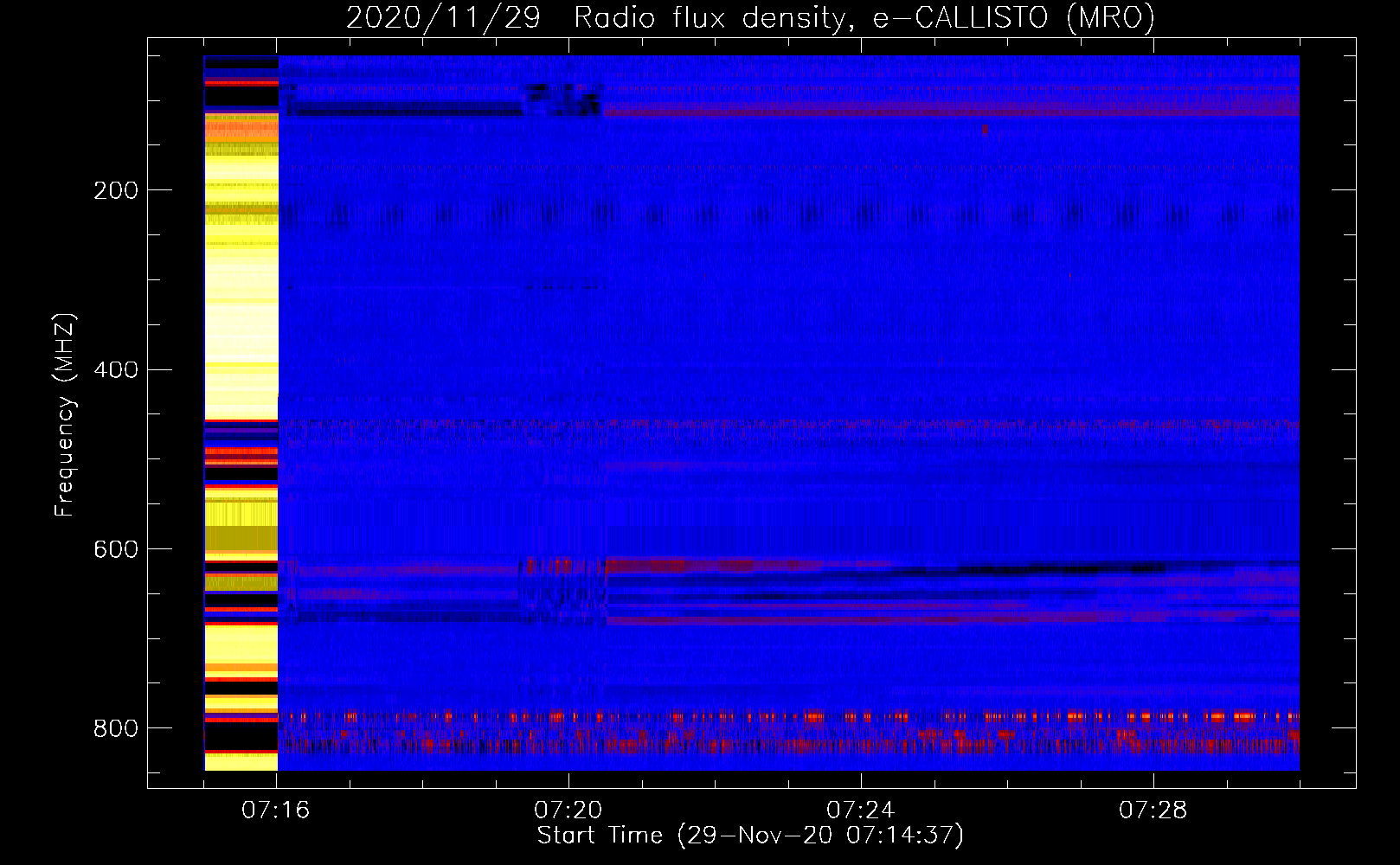
Task: Select the 600 frequency tick label
Action: pyautogui.click(x=116, y=550)
